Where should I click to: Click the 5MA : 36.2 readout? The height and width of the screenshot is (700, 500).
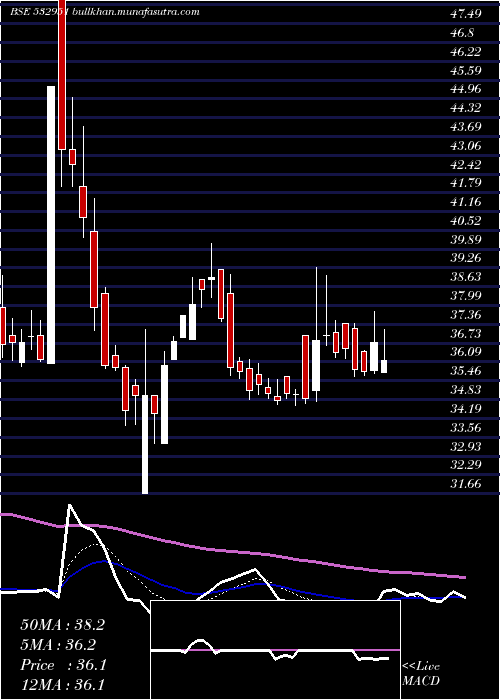pyautogui.click(x=58, y=645)
